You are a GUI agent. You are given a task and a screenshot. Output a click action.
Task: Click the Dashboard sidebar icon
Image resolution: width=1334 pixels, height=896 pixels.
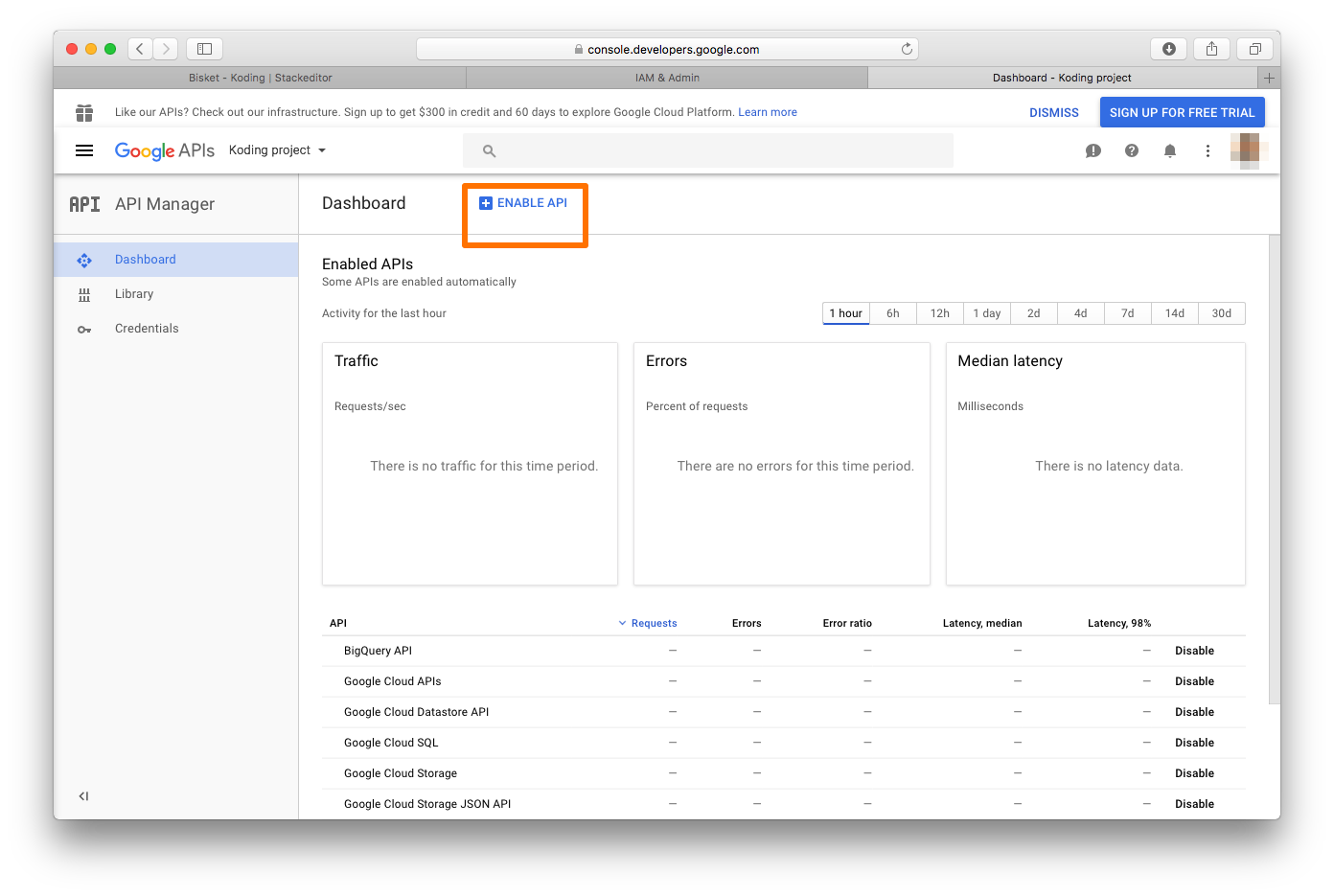84,260
